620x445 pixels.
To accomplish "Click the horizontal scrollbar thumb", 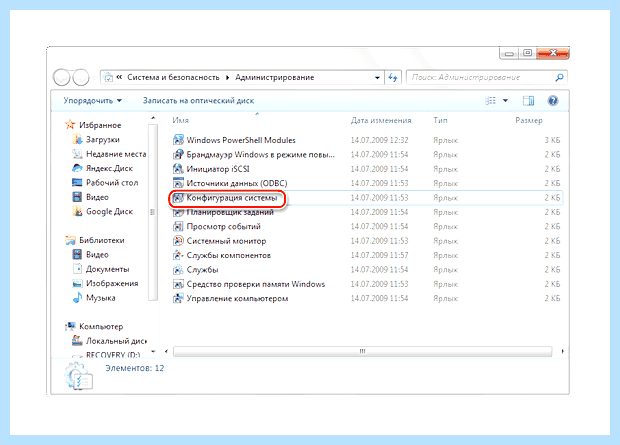I will click(362, 351).
